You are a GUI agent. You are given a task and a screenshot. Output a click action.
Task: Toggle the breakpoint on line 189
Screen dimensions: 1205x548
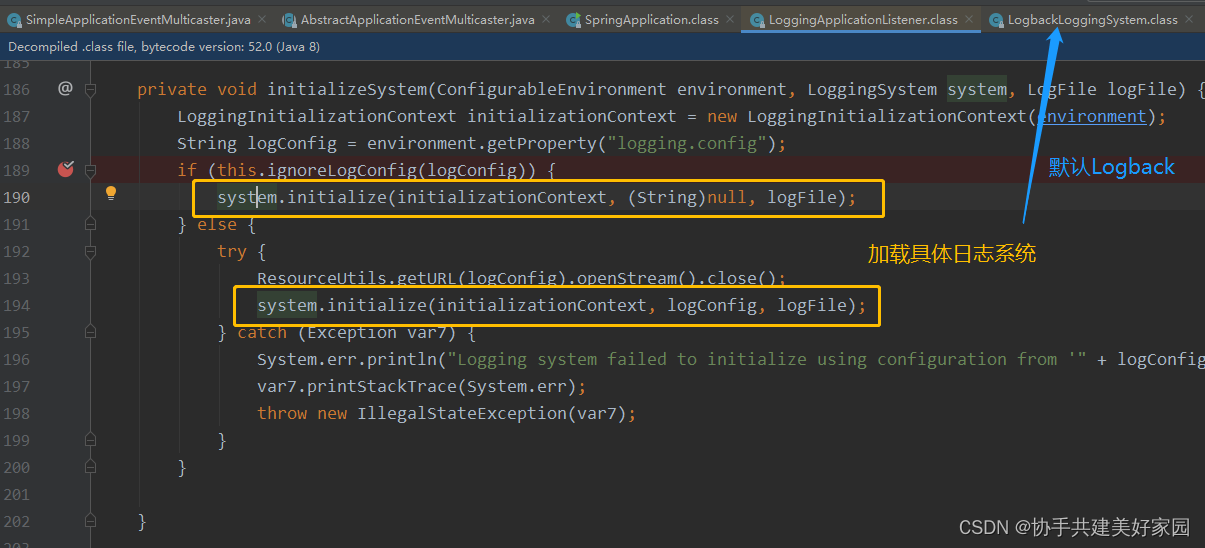(x=65, y=170)
